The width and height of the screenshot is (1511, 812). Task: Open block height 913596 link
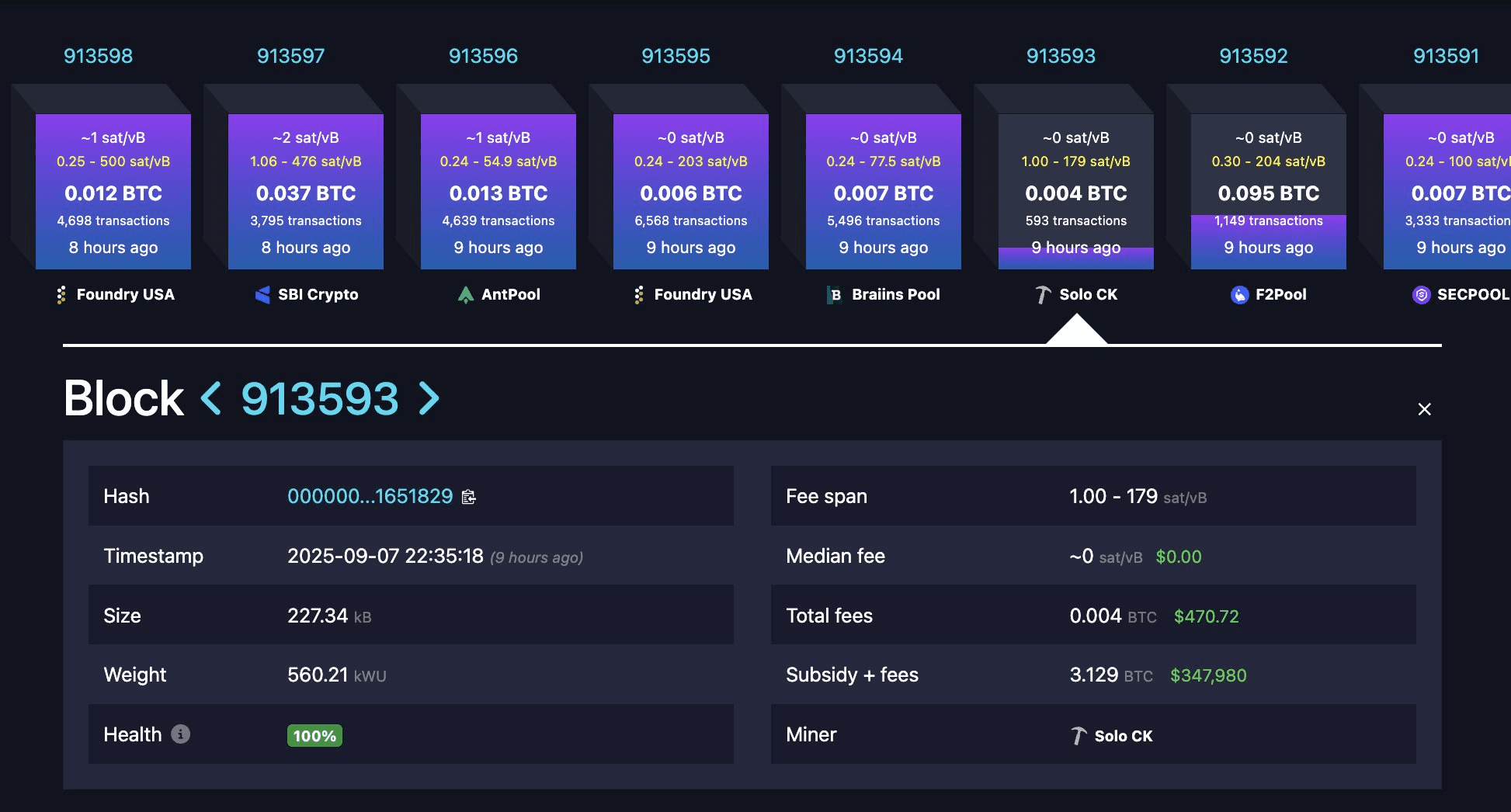click(483, 56)
